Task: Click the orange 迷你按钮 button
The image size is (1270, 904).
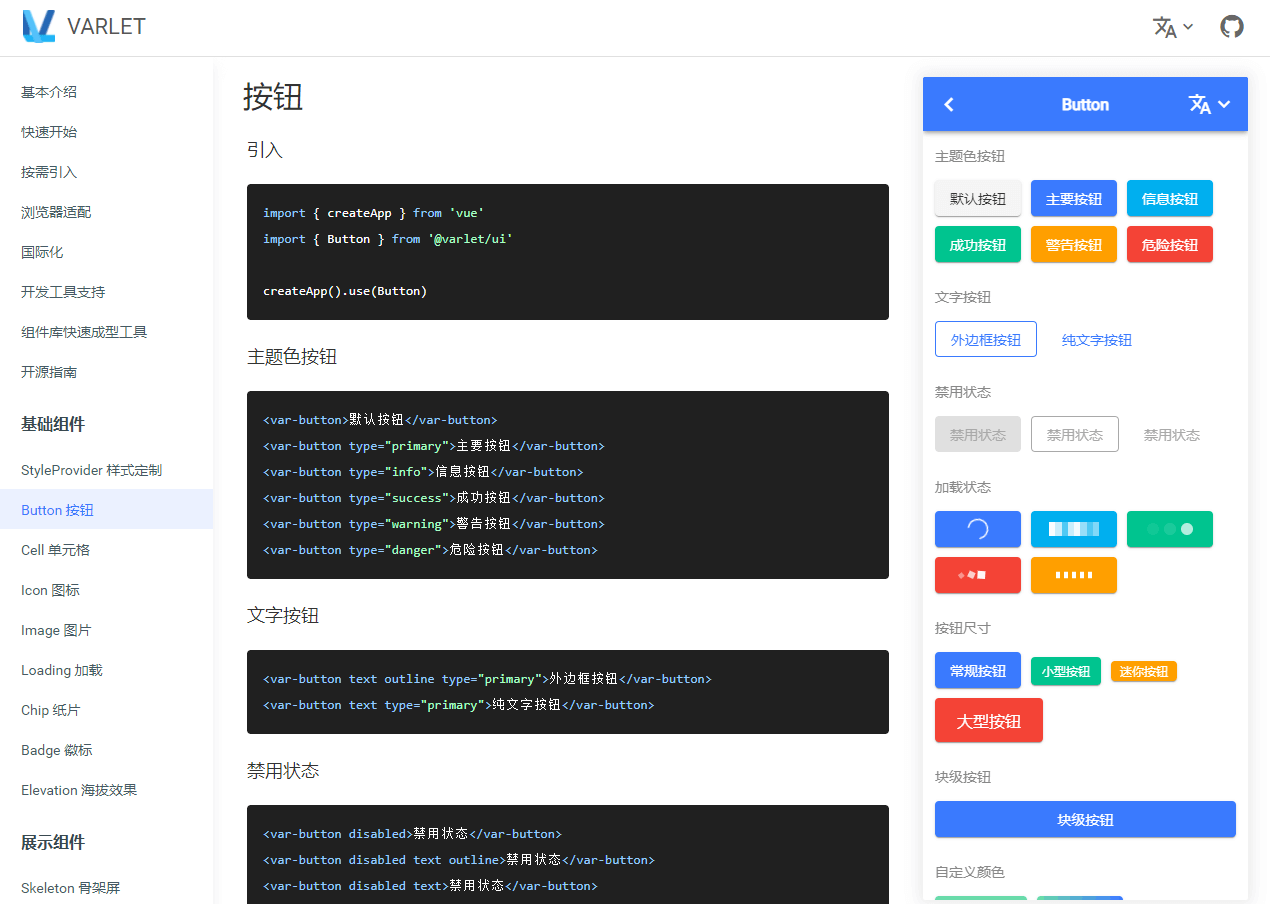Action: [1144, 671]
